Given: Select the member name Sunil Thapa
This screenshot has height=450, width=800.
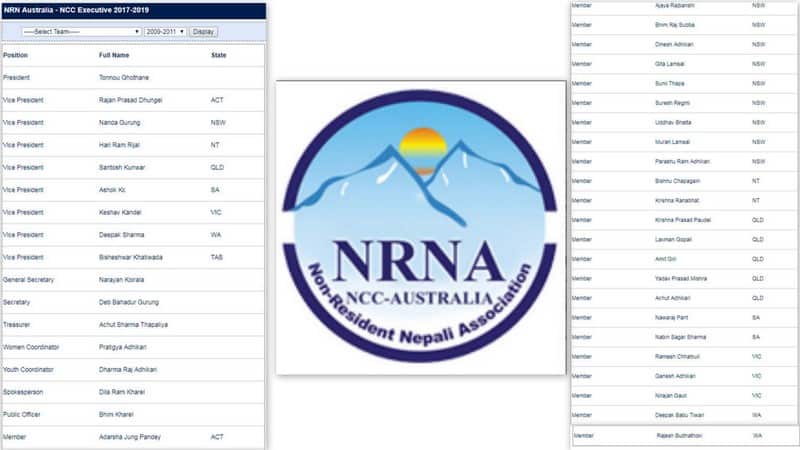Looking at the screenshot, I should pyautogui.click(x=669, y=83).
